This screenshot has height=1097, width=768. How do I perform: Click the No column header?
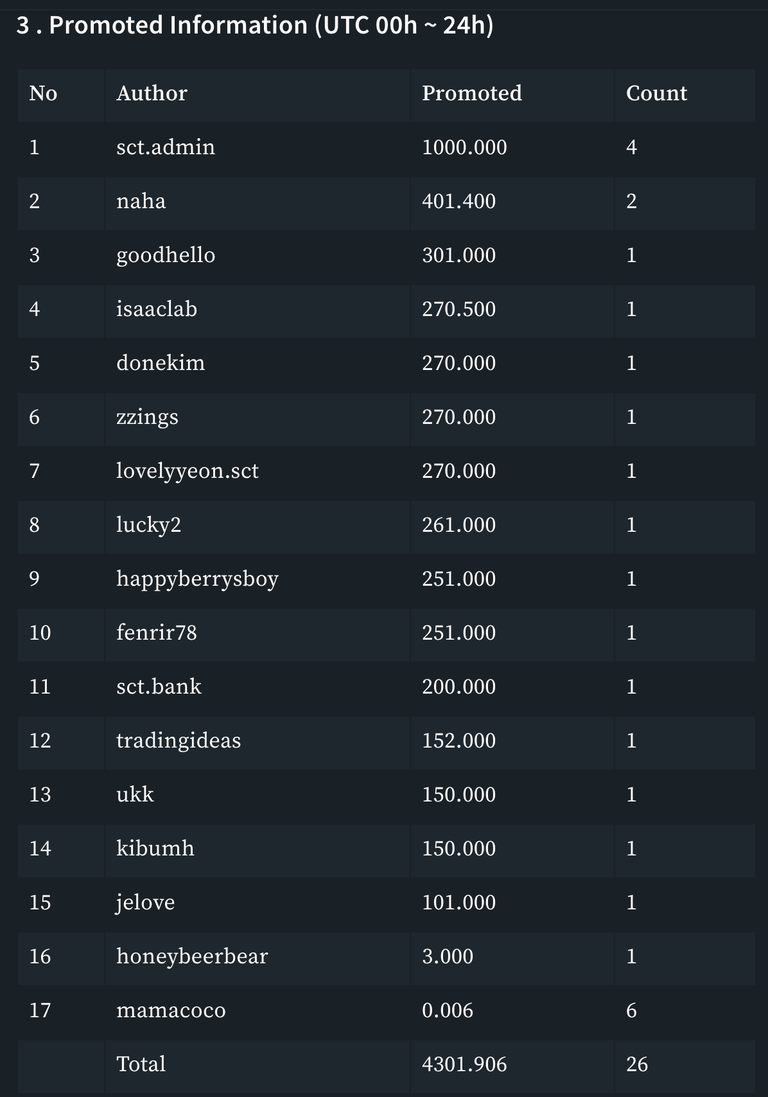43,93
